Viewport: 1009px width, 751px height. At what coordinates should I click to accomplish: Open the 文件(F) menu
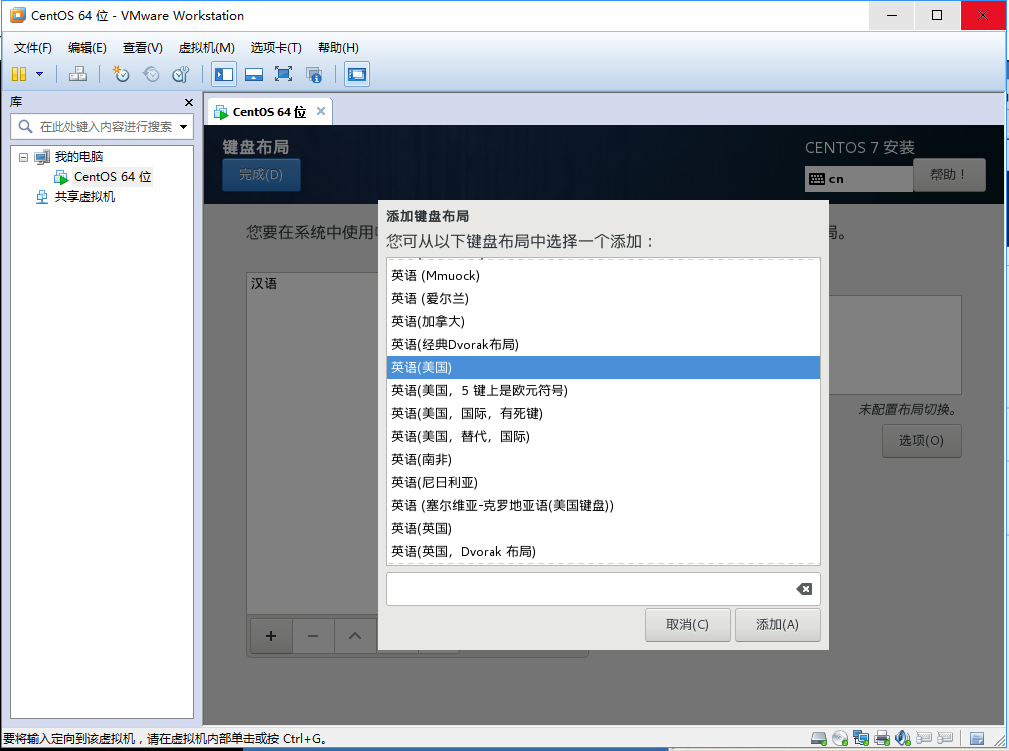point(32,48)
